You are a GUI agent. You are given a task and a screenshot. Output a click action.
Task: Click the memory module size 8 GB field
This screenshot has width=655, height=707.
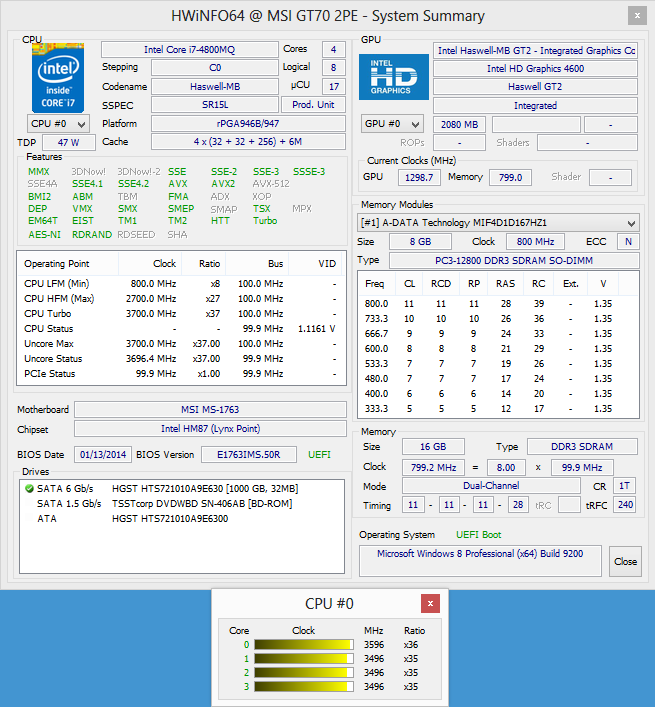pyautogui.click(x=420, y=242)
